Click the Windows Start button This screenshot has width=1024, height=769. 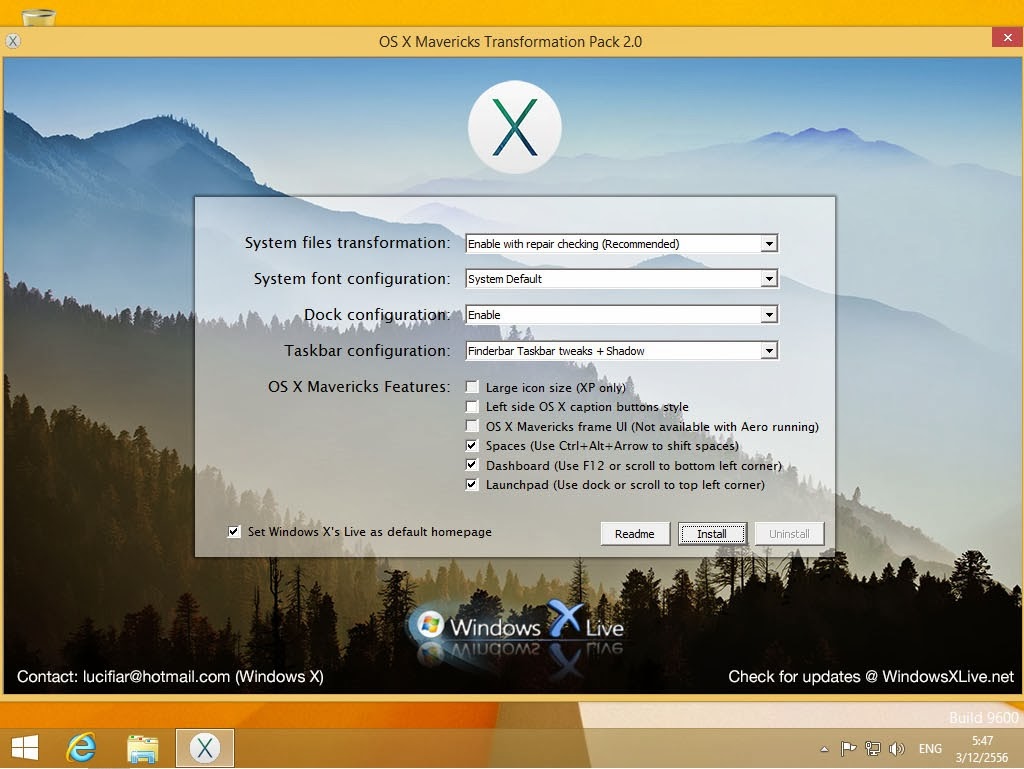coord(25,747)
